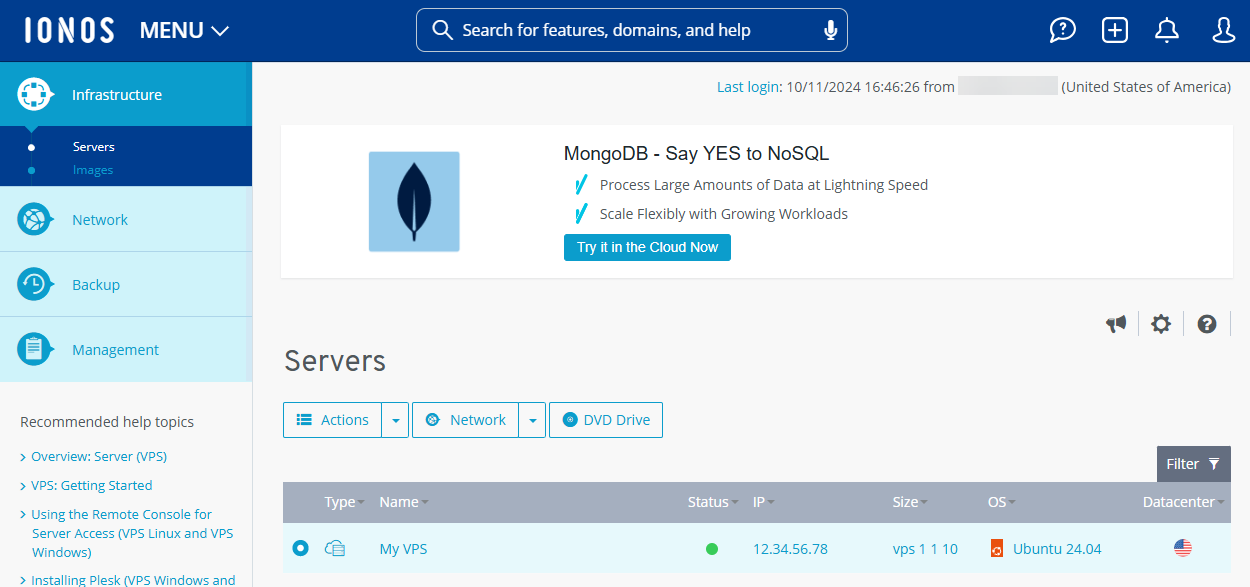Open announcements via the megaphone icon
This screenshot has width=1250, height=587.
point(1116,323)
